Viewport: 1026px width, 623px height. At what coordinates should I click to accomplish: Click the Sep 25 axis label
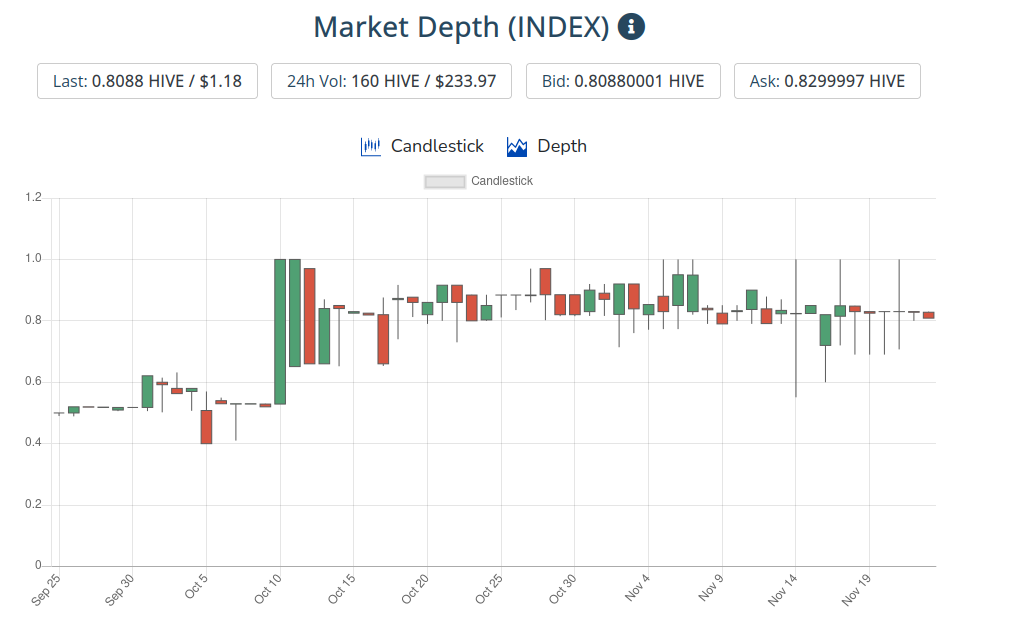coord(46,588)
